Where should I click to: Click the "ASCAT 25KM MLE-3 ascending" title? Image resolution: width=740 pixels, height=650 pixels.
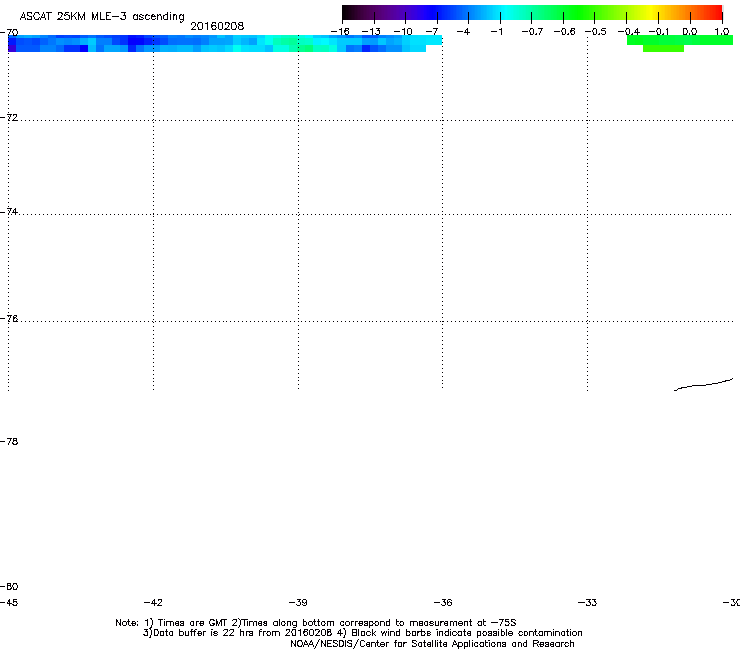click(x=102, y=16)
